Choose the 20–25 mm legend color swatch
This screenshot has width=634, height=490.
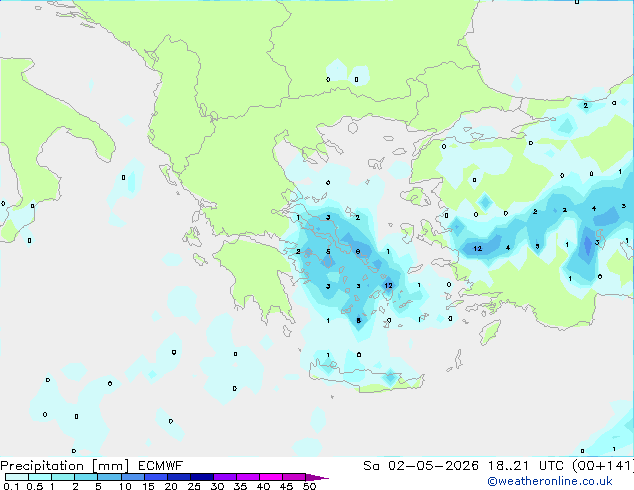coord(179,477)
